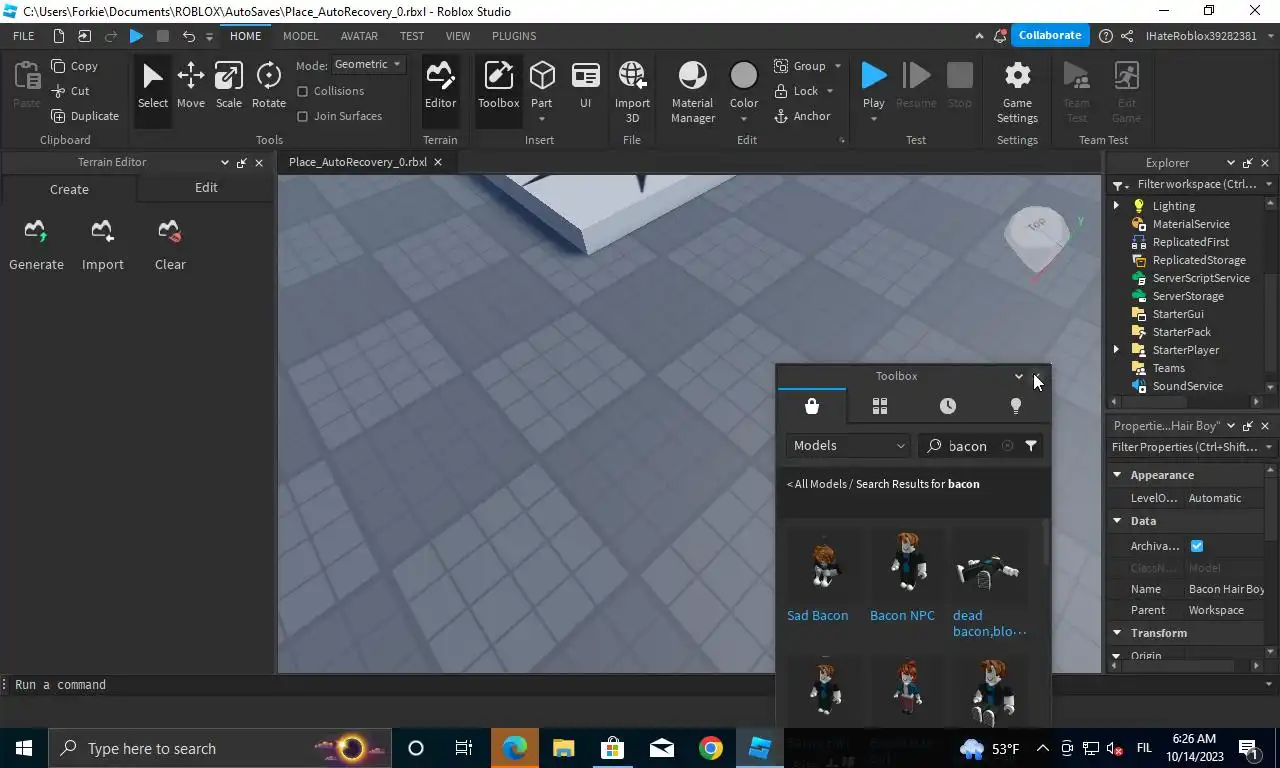
Task: Open Microsoft Edge from taskbar
Action: [515, 748]
